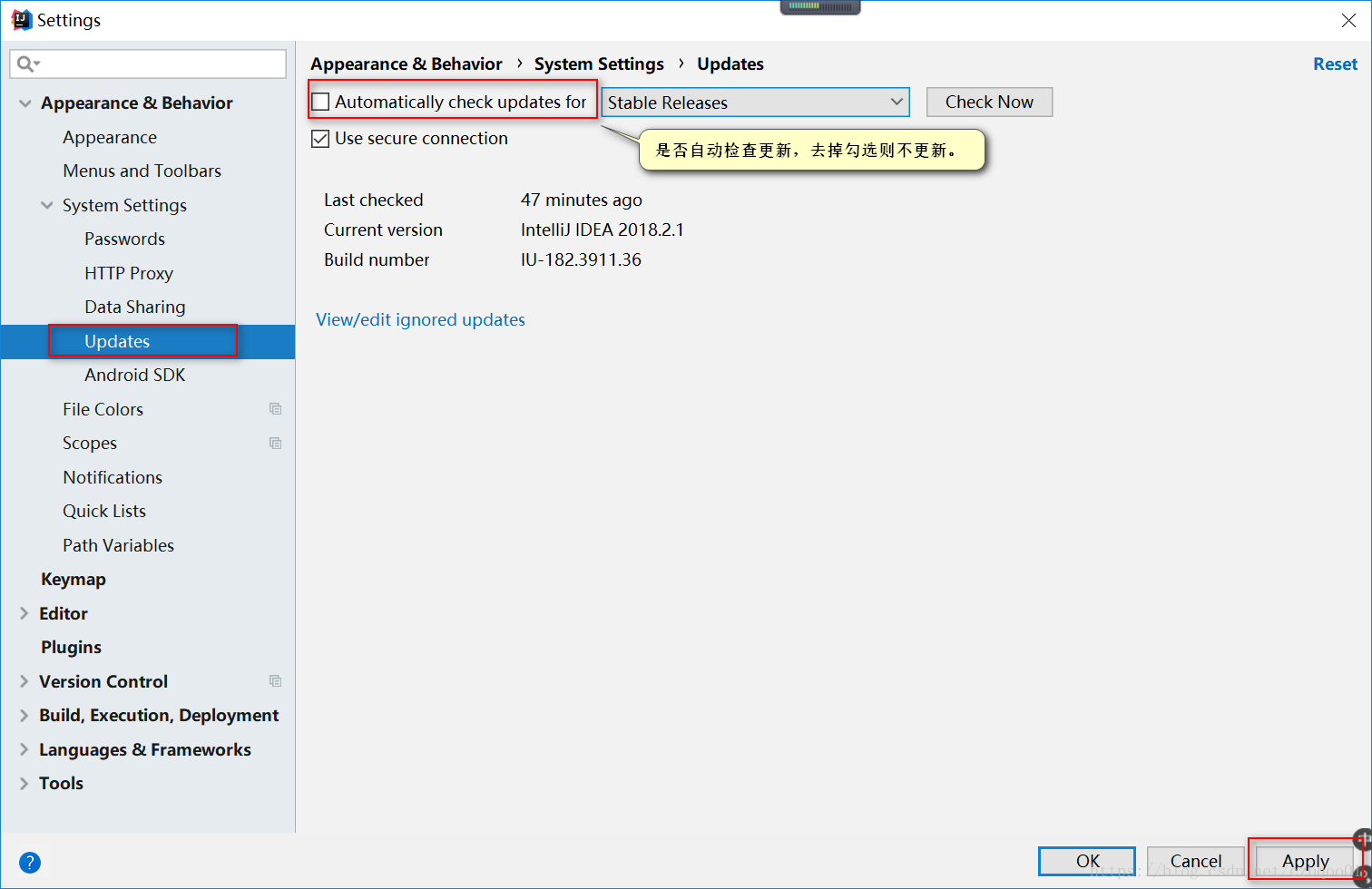This screenshot has height=889, width=1372.
Task: Expand Languages & Frameworks section
Action: pyautogui.click(x=24, y=750)
